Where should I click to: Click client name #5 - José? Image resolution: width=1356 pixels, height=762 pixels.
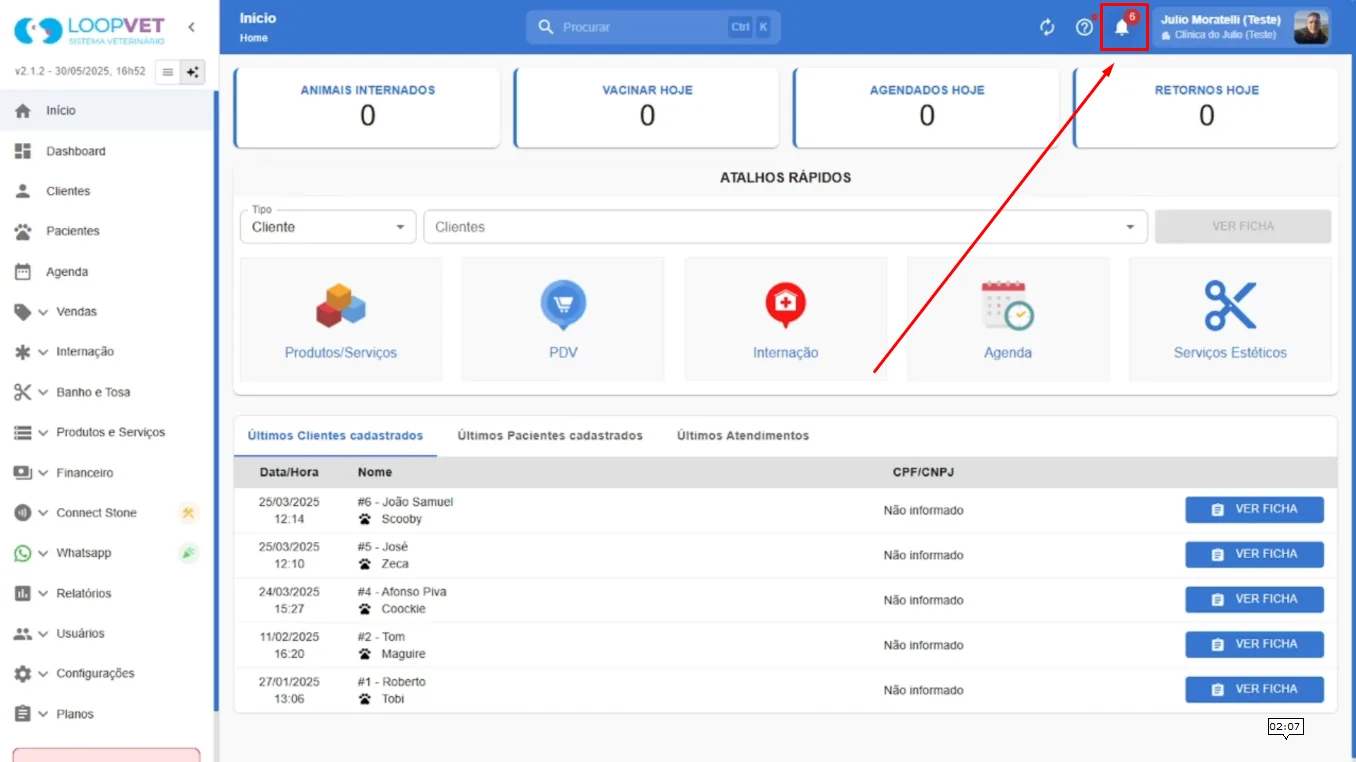(383, 547)
